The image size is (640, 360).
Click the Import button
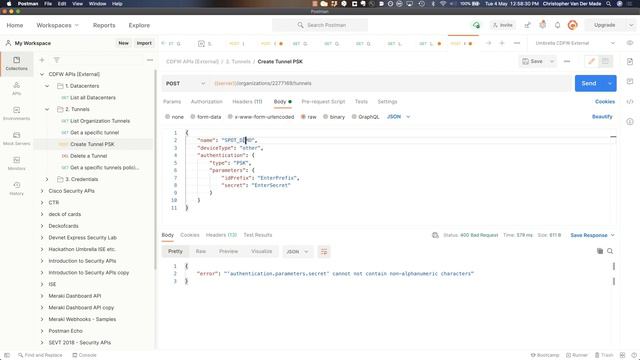click(144, 43)
